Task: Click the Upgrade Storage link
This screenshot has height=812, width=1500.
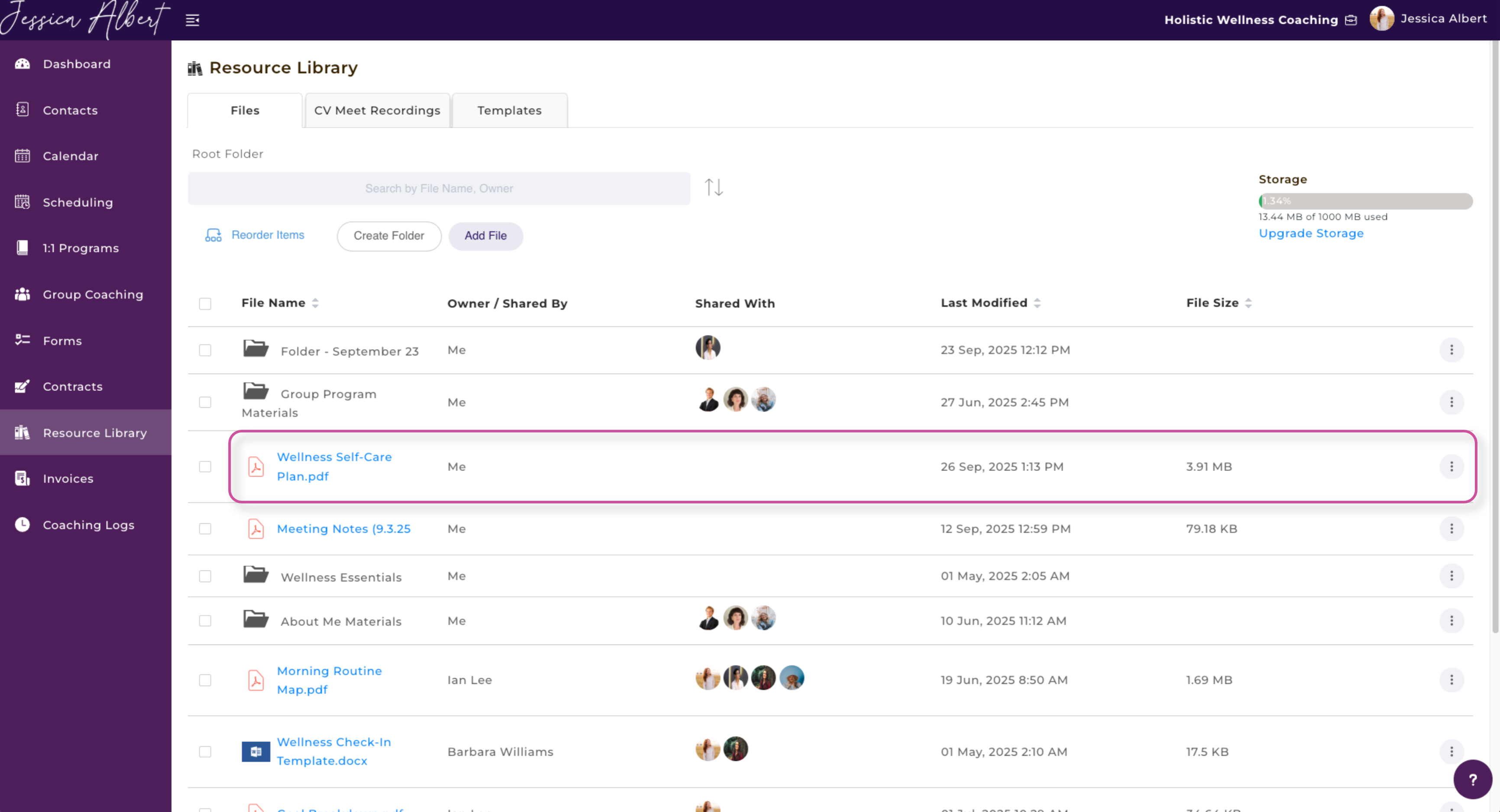Action: (1311, 233)
